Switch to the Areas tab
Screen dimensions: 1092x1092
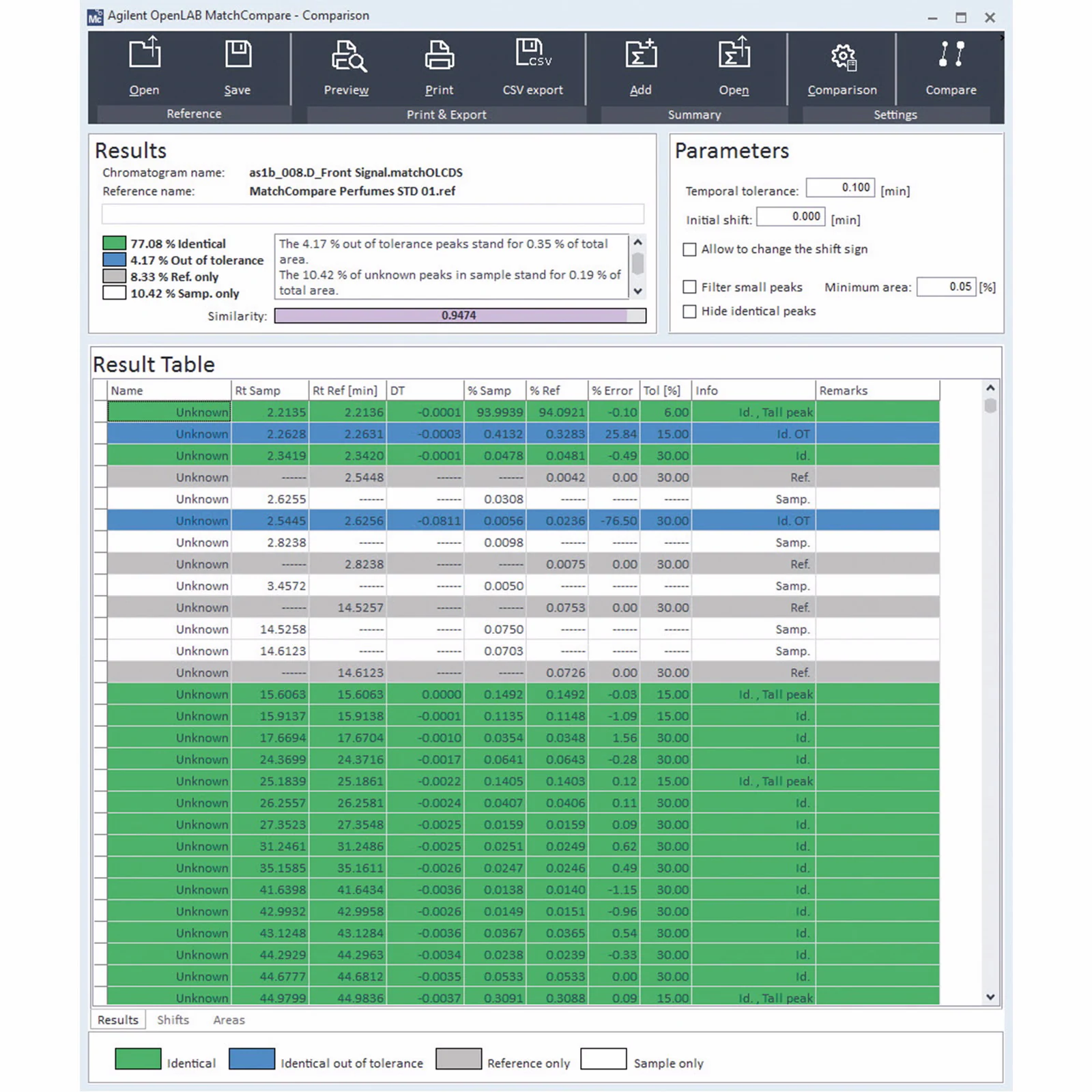229,1020
